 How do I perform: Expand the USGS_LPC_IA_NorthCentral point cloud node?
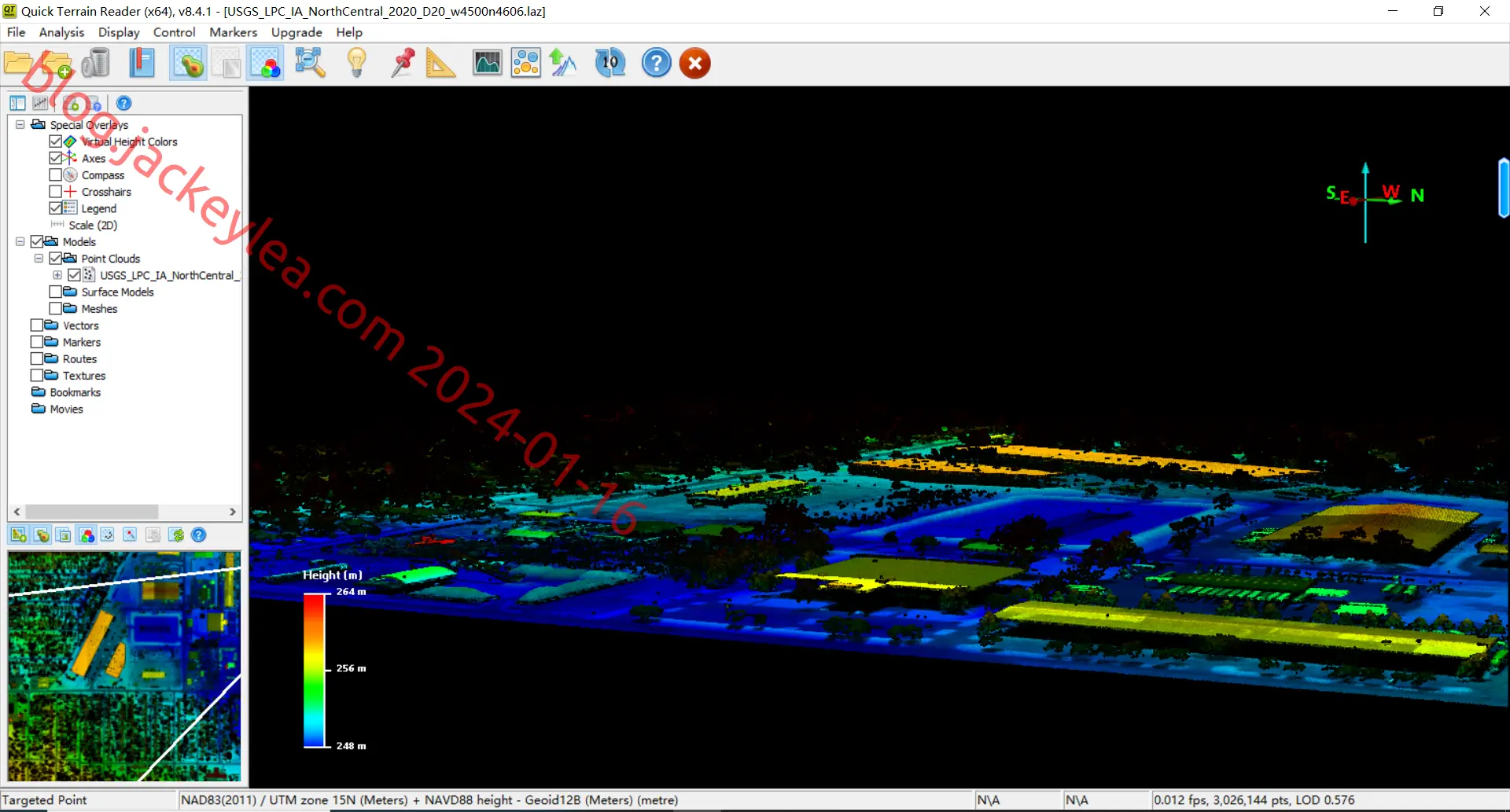(57, 275)
